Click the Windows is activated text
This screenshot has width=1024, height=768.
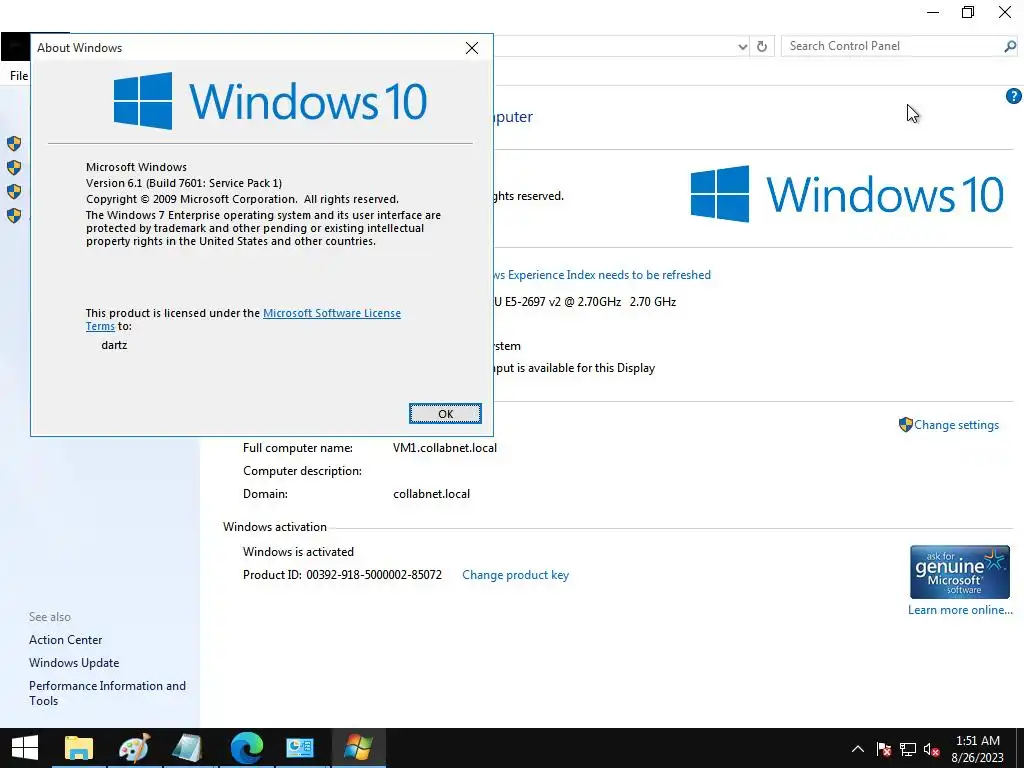[x=298, y=552]
